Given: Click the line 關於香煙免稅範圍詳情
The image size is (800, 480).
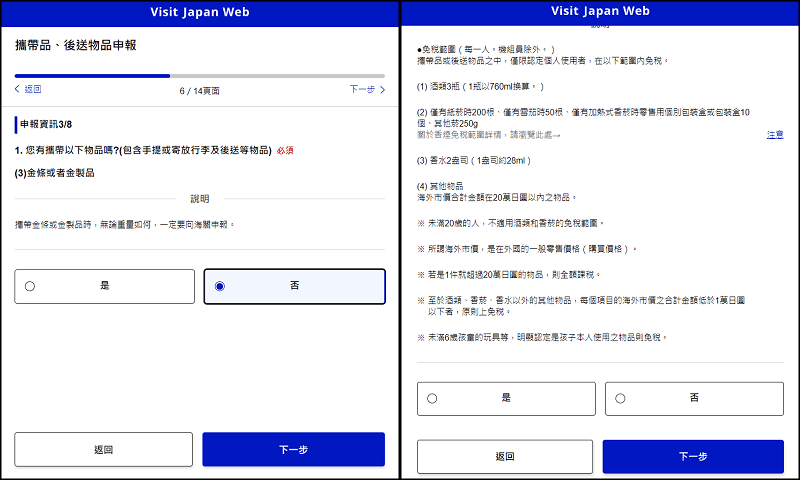Looking at the screenshot, I should (488, 135).
